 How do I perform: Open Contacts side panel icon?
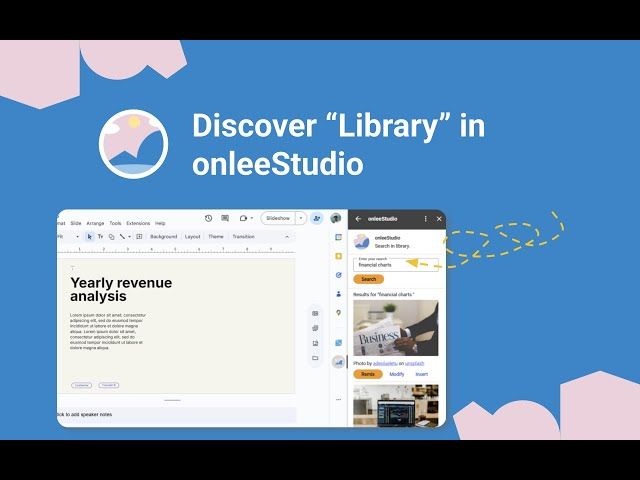[338, 294]
